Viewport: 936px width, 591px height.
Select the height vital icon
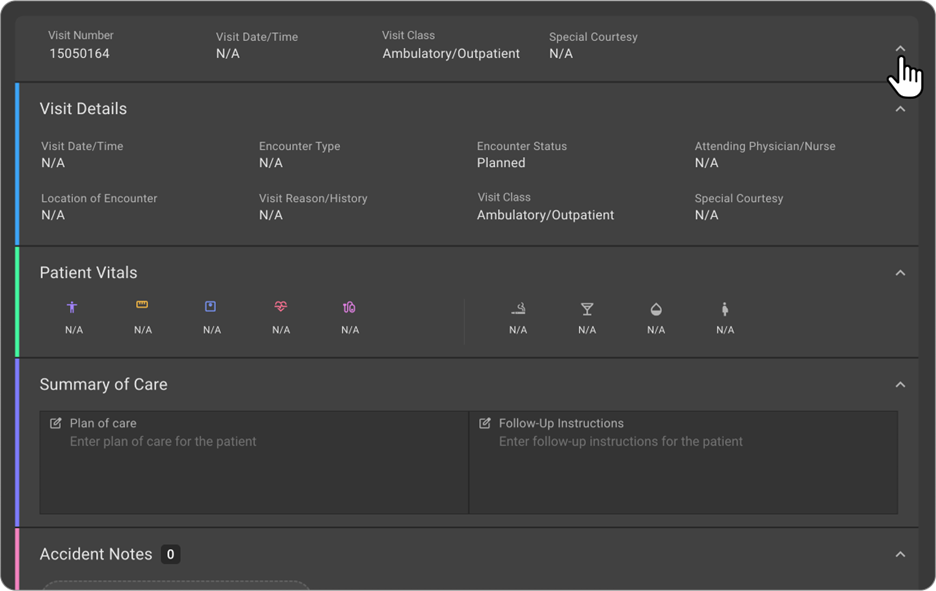(x=72, y=309)
